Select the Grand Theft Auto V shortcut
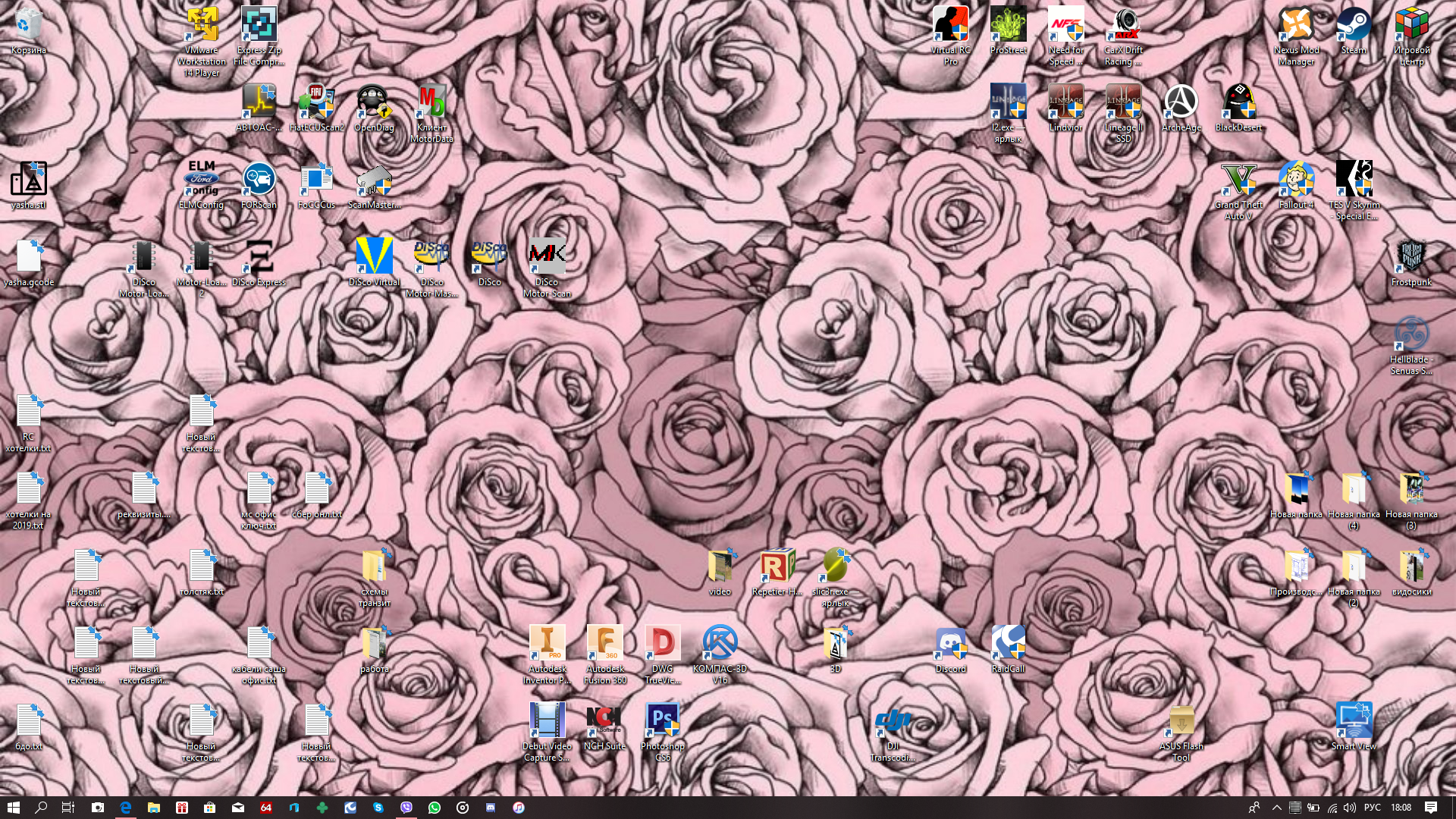Screen dimensions: 1456x819 1238,180
